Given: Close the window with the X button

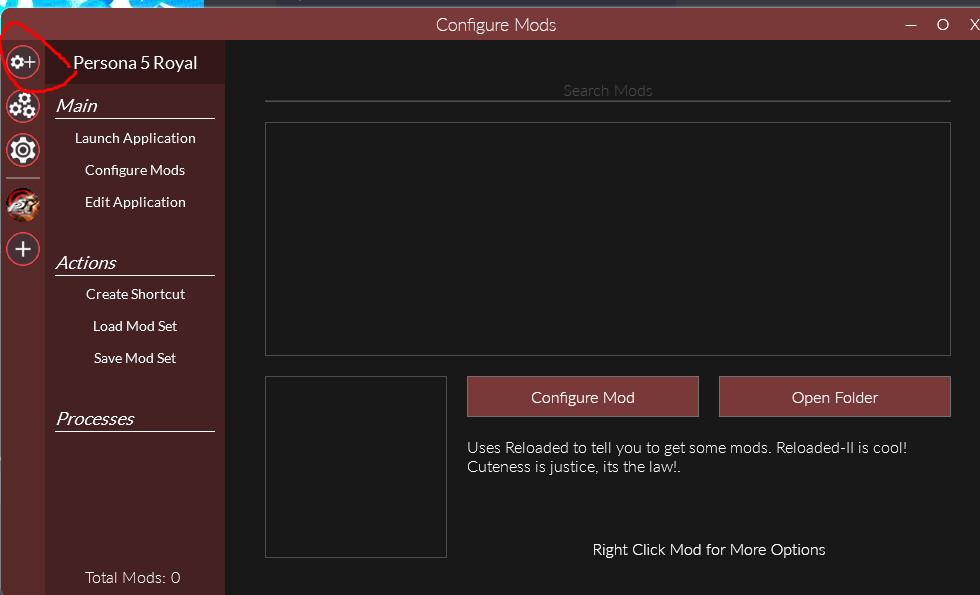Looking at the screenshot, I should tap(973, 24).
